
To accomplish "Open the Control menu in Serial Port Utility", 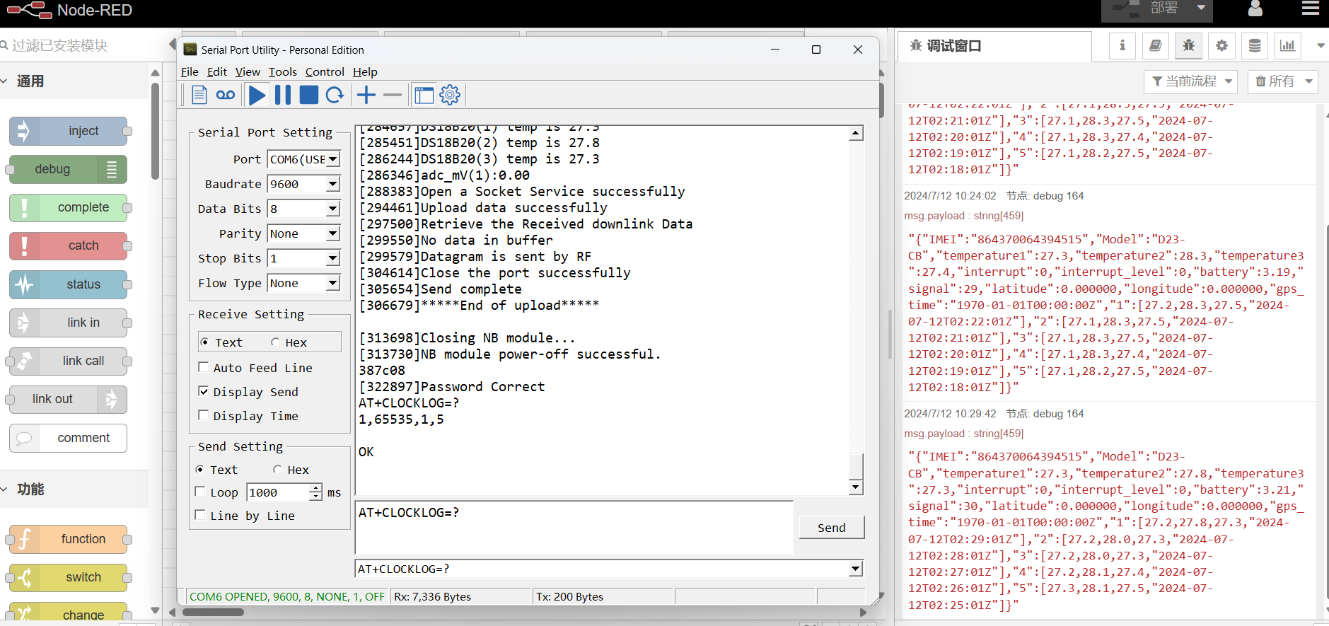I will pyautogui.click(x=325, y=72).
